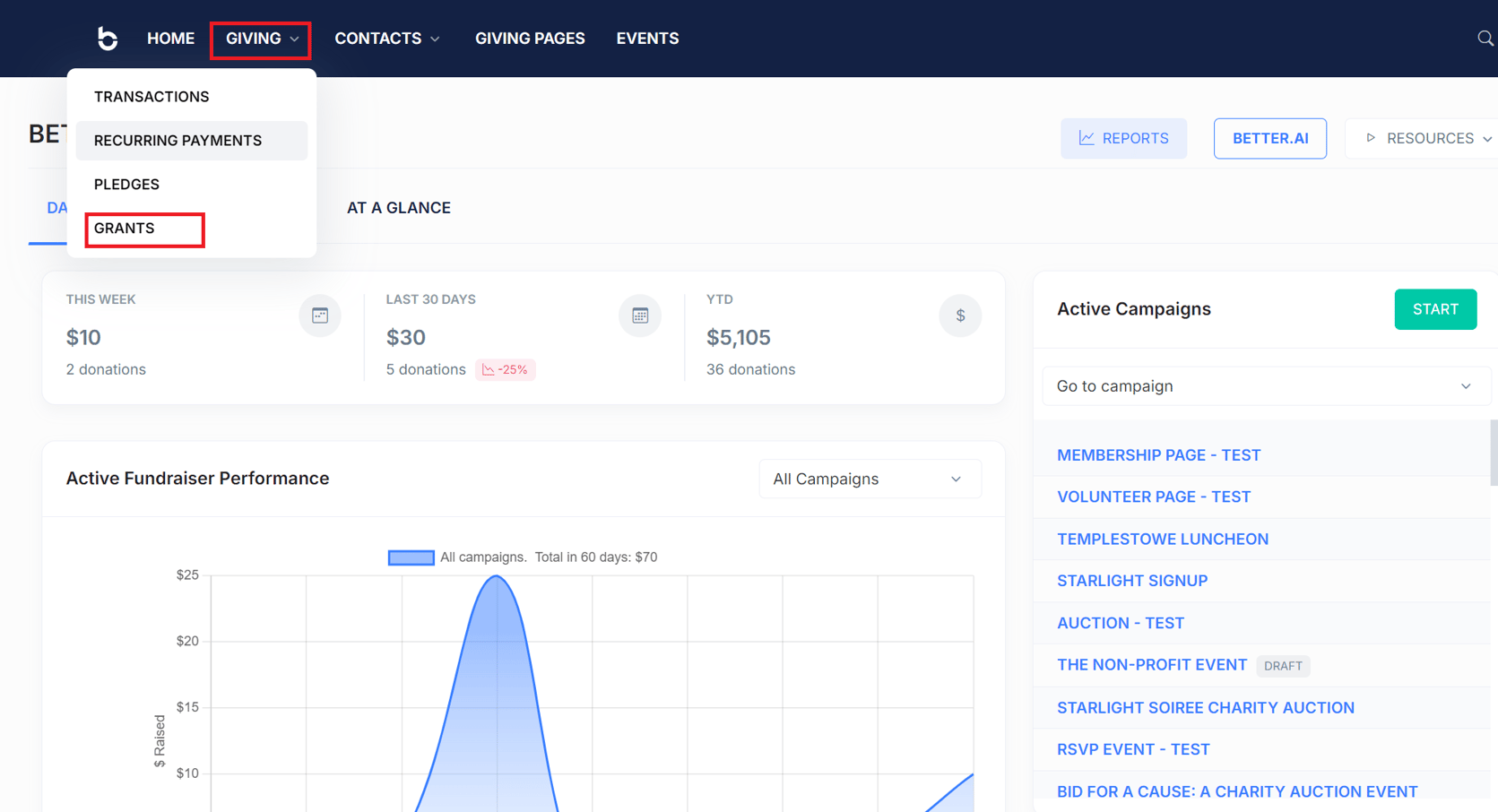Click the Draft badge on The Non-Profit Event
Viewport: 1498px width, 812px height.
pyautogui.click(x=1283, y=666)
